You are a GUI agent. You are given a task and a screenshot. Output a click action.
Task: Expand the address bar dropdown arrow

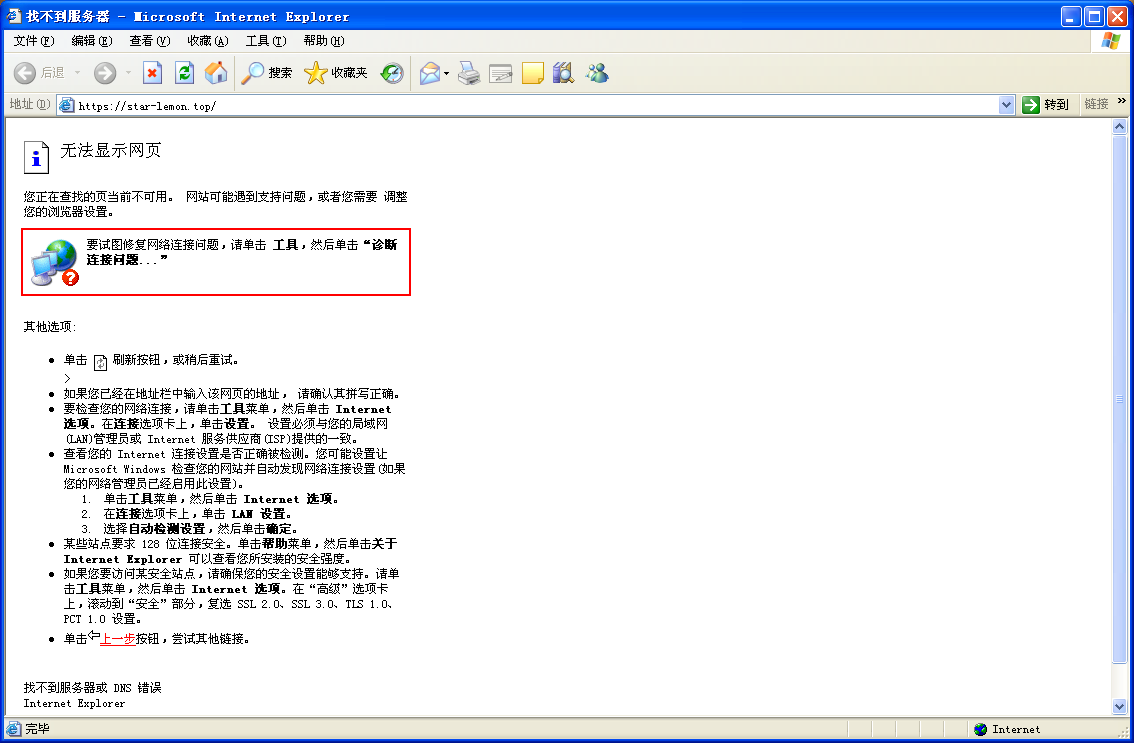click(1006, 106)
